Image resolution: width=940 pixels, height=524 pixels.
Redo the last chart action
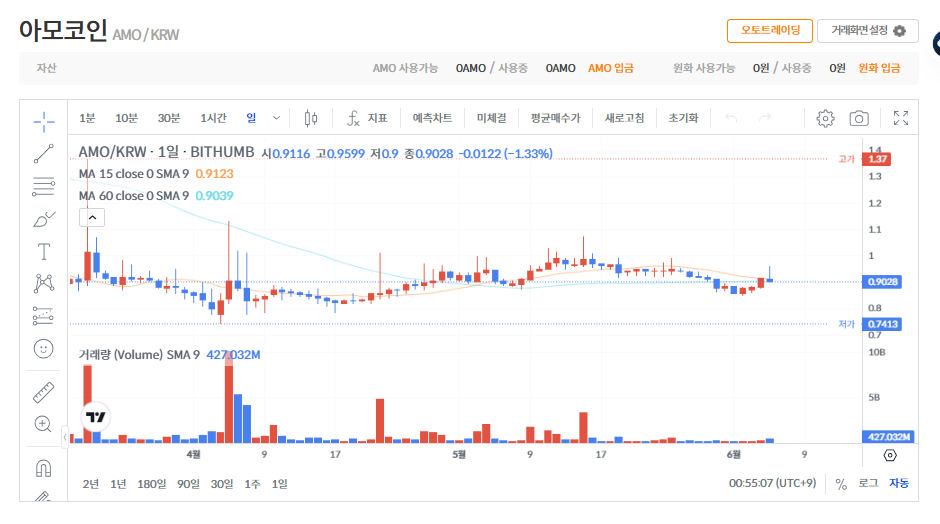coord(764,118)
